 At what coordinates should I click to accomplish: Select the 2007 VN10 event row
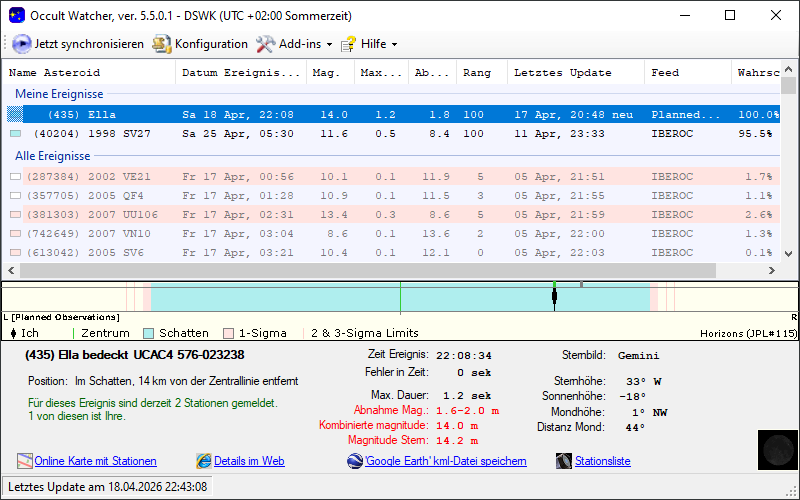(393, 234)
